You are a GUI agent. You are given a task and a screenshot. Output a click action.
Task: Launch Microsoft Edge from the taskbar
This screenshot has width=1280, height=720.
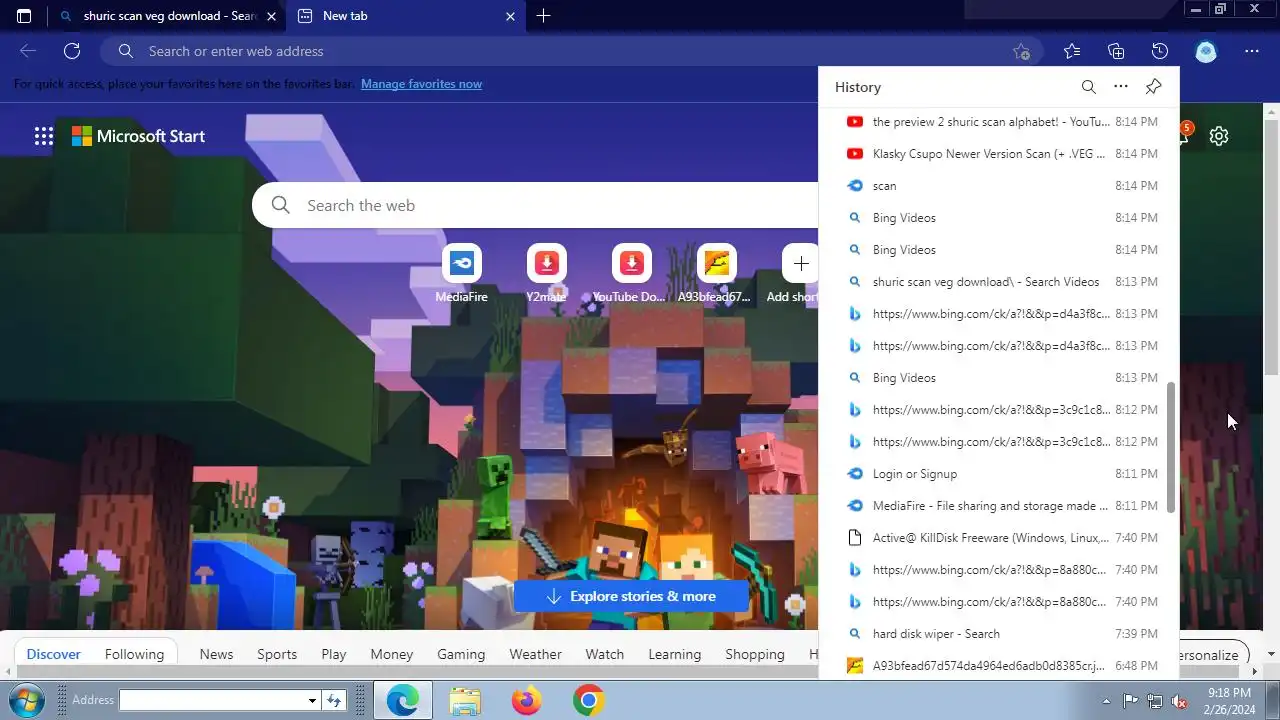(403, 700)
